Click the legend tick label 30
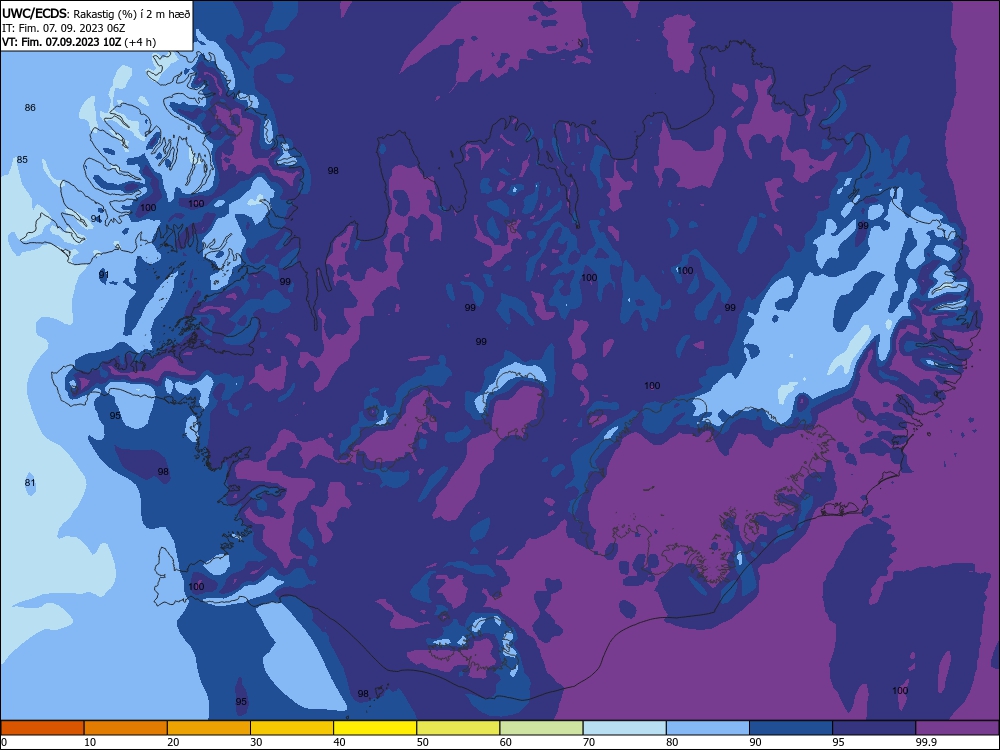Viewport: 1000px width, 750px height. tap(256, 742)
